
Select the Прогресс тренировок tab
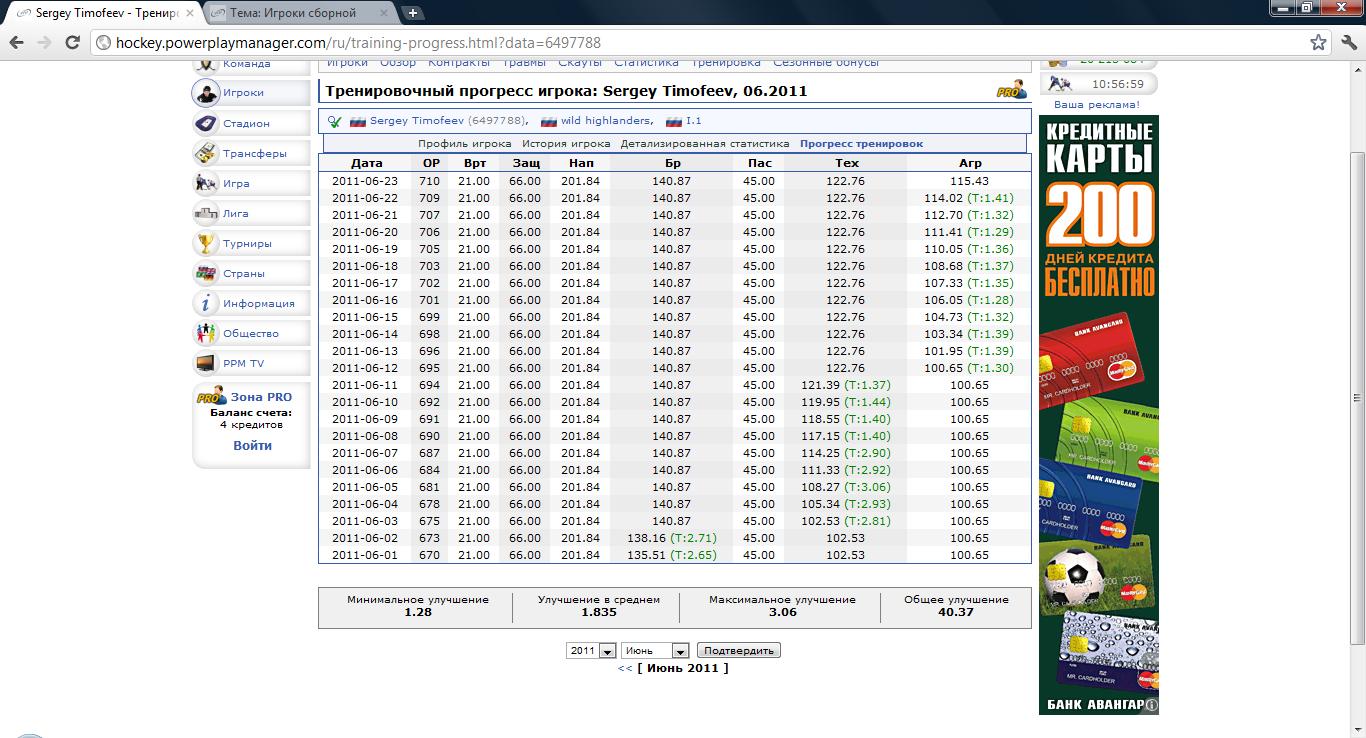[861, 144]
